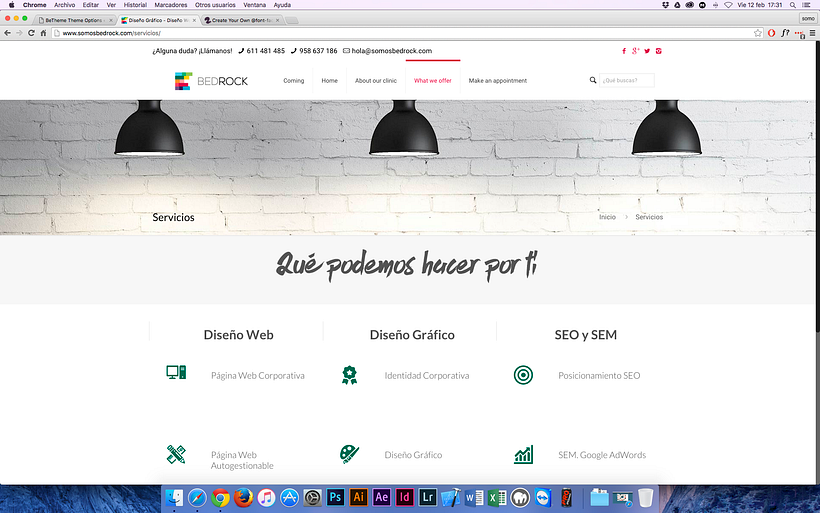Open Illustrator from the dock
Screen dimensions: 820x513
[x=358, y=497]
